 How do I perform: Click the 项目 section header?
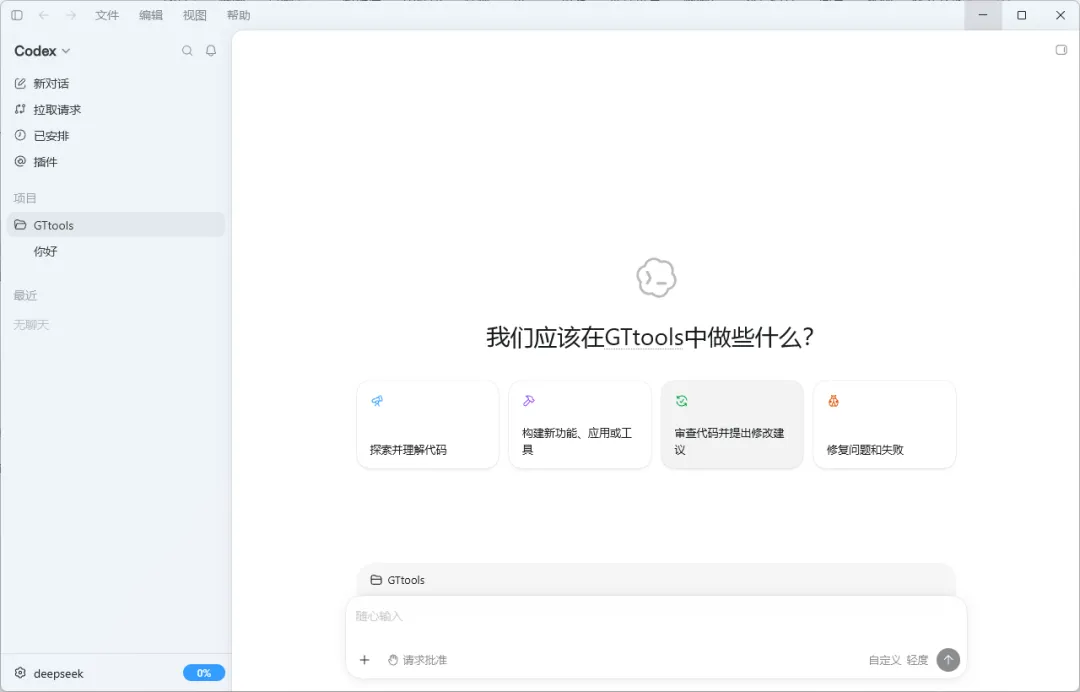coord(25,198)
